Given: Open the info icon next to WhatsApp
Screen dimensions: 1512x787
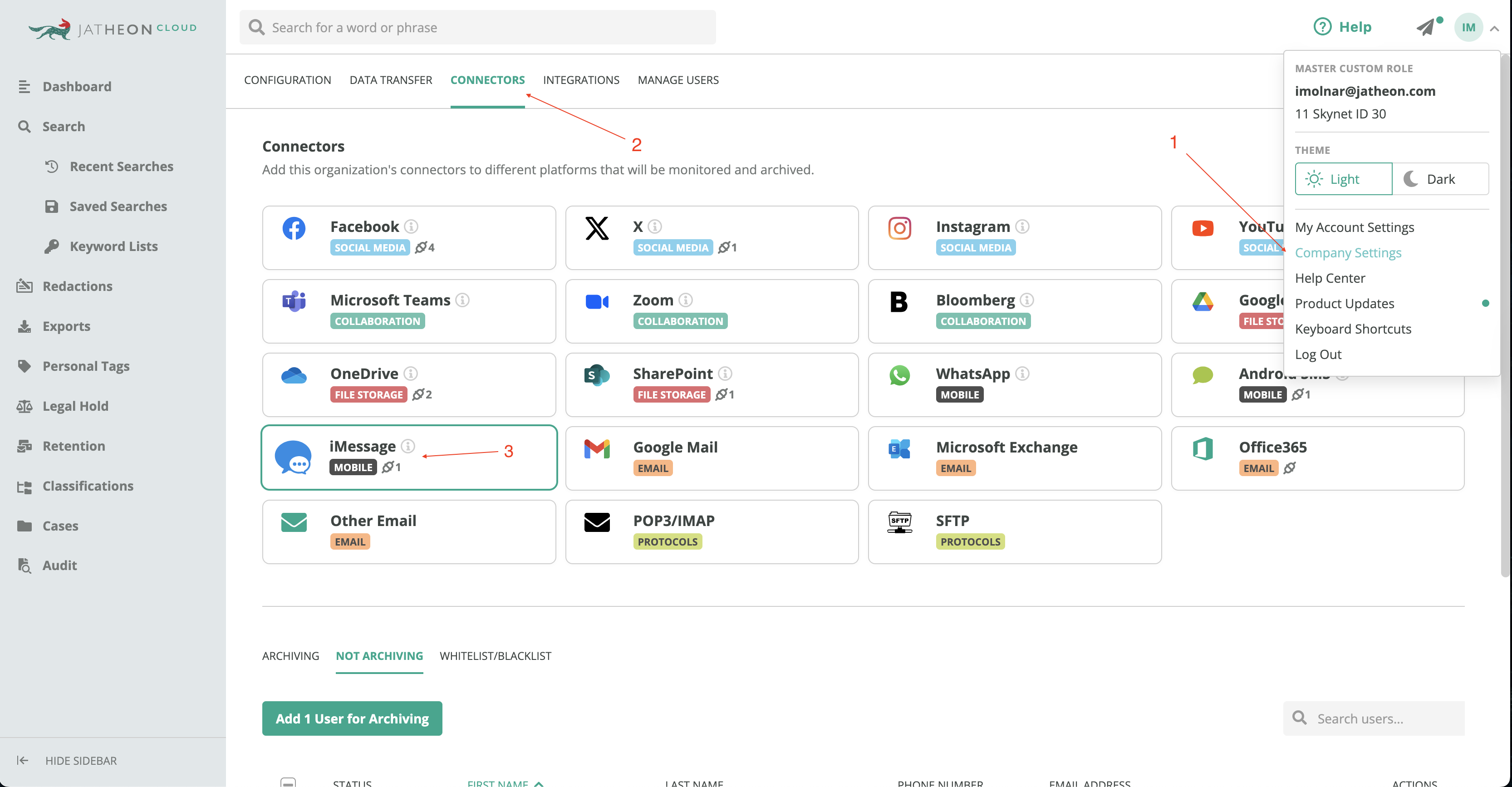Looking at the screenshot, I should tap(1022, 373).
